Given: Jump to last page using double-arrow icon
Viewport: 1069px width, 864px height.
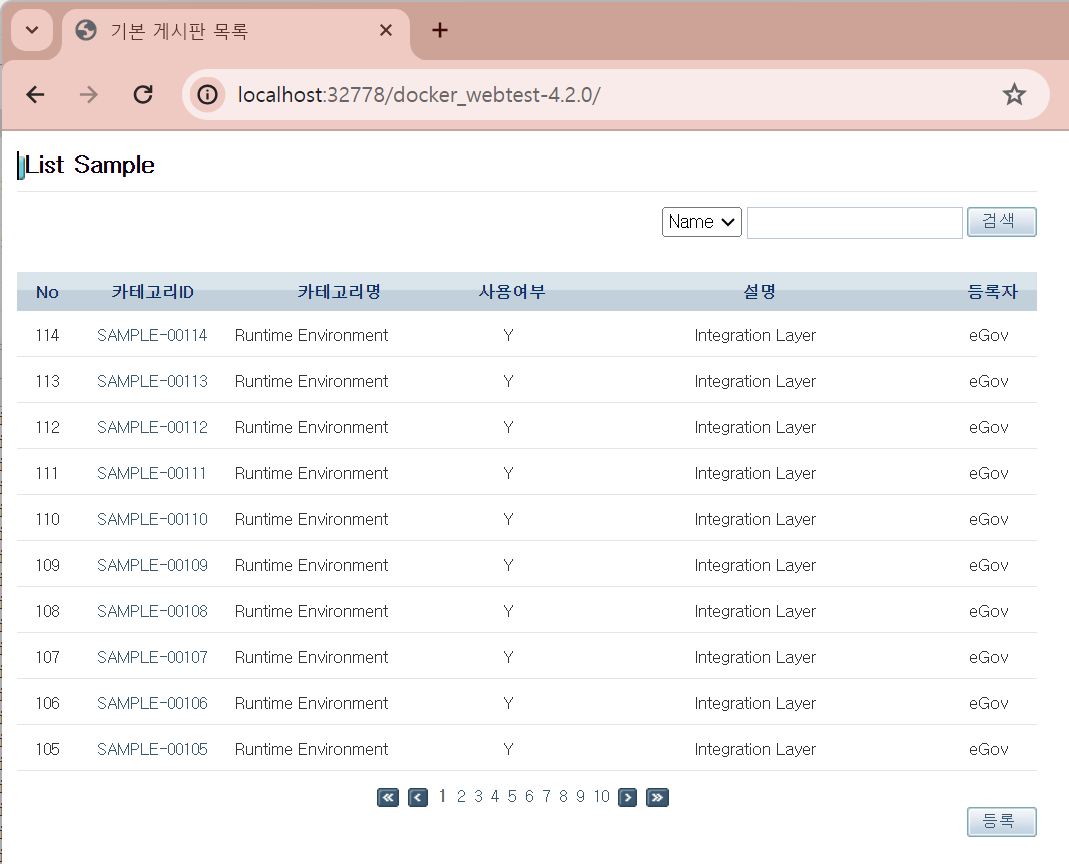Looking at the screenshot, I should pyautogui.click(x=657, y=797).
